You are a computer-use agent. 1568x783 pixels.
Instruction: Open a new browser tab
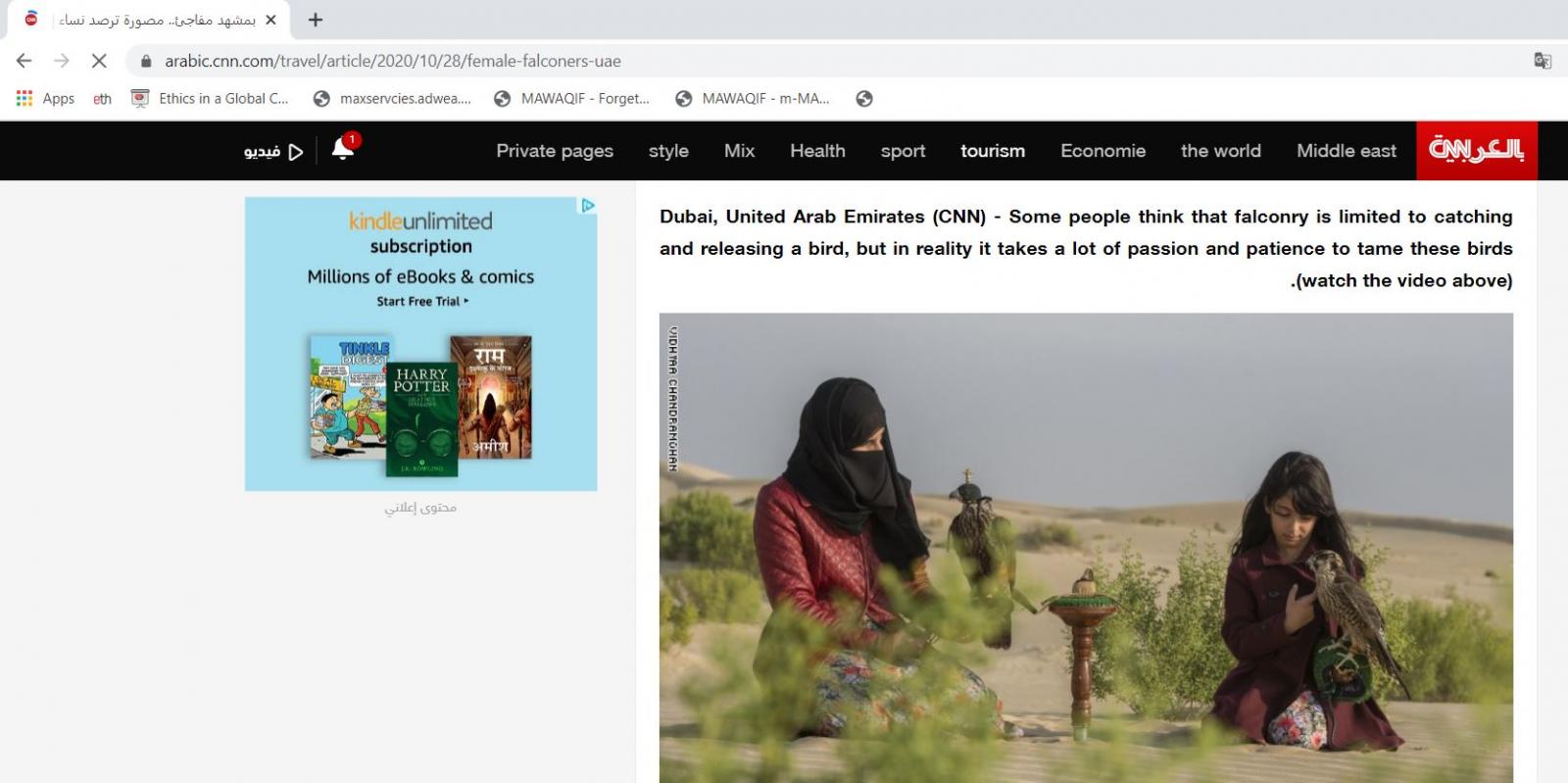click(x=316, y=20)
